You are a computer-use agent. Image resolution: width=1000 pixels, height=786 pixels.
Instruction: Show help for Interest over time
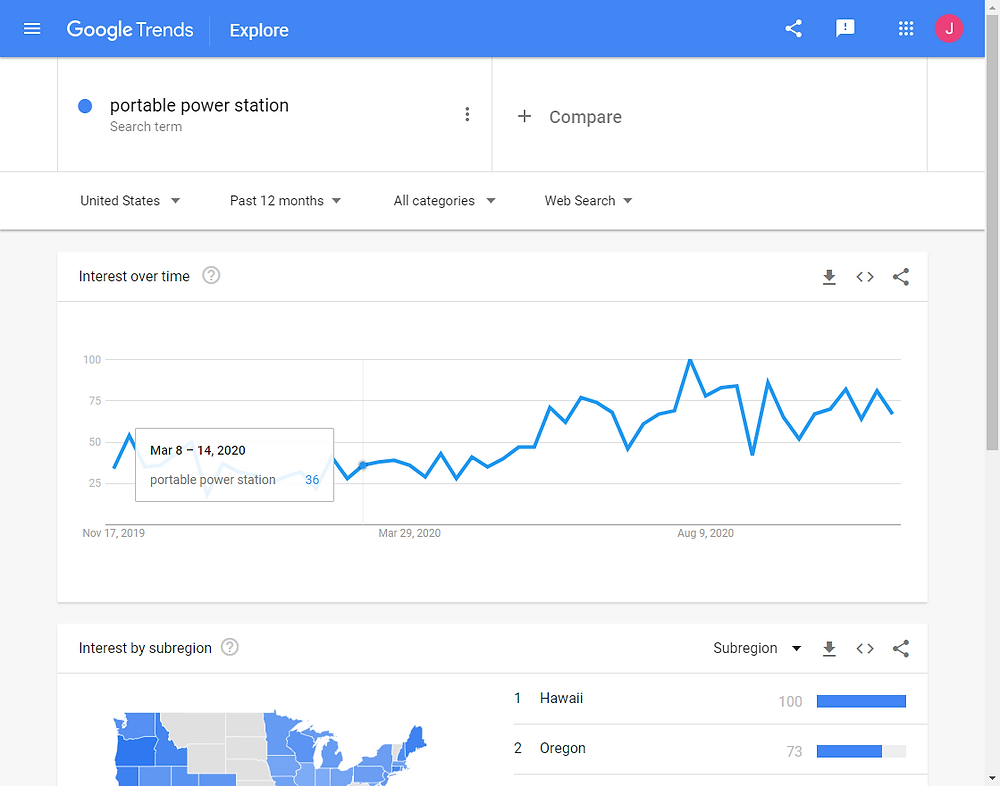click(x=211, y=276)
